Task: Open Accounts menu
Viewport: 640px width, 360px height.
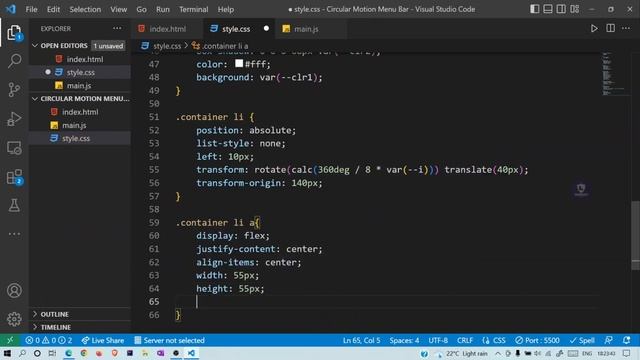Action: point(14,291)
